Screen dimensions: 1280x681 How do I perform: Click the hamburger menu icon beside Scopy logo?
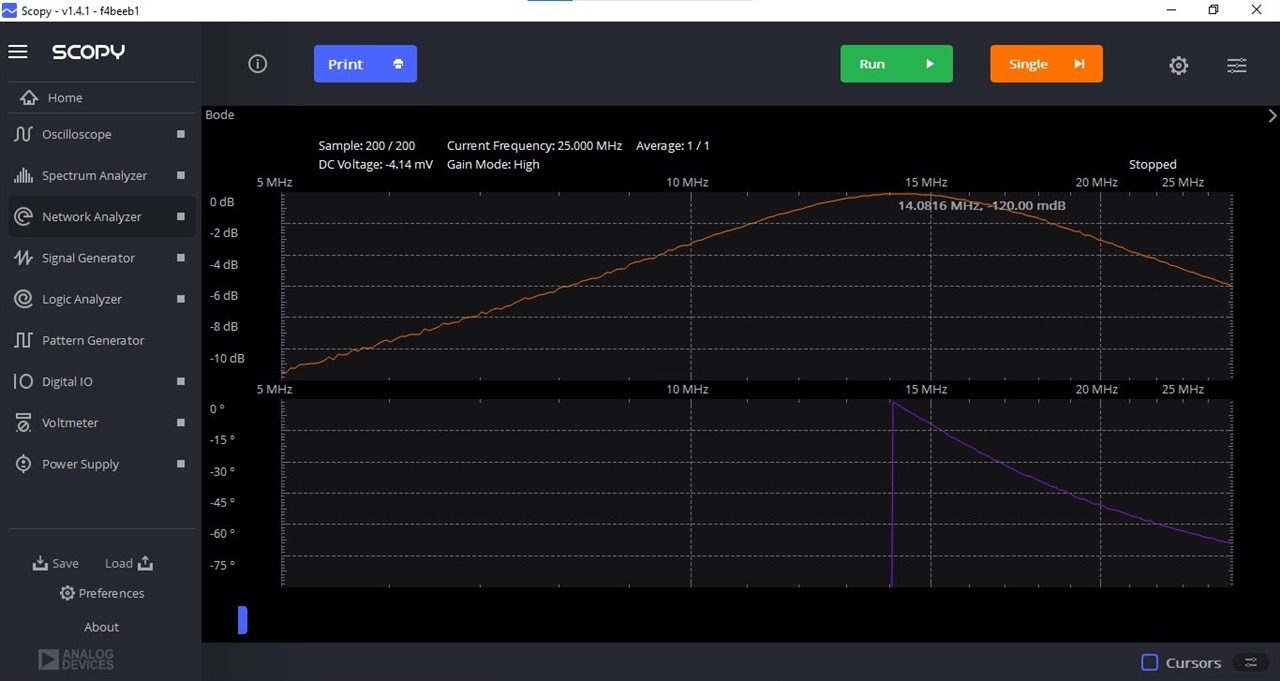(18, 51)
